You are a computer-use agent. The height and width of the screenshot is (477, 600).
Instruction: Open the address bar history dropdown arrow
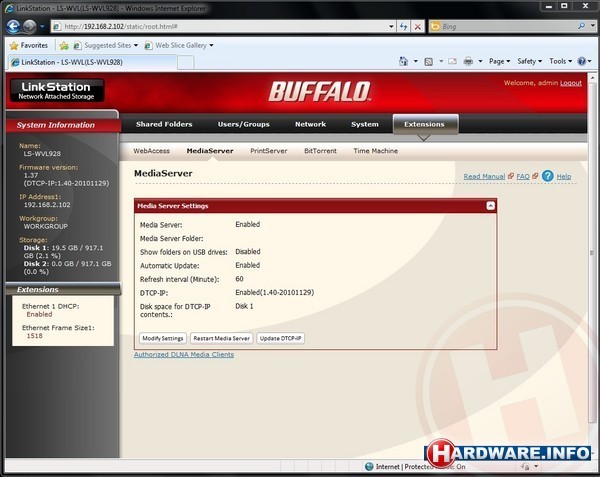391,26
